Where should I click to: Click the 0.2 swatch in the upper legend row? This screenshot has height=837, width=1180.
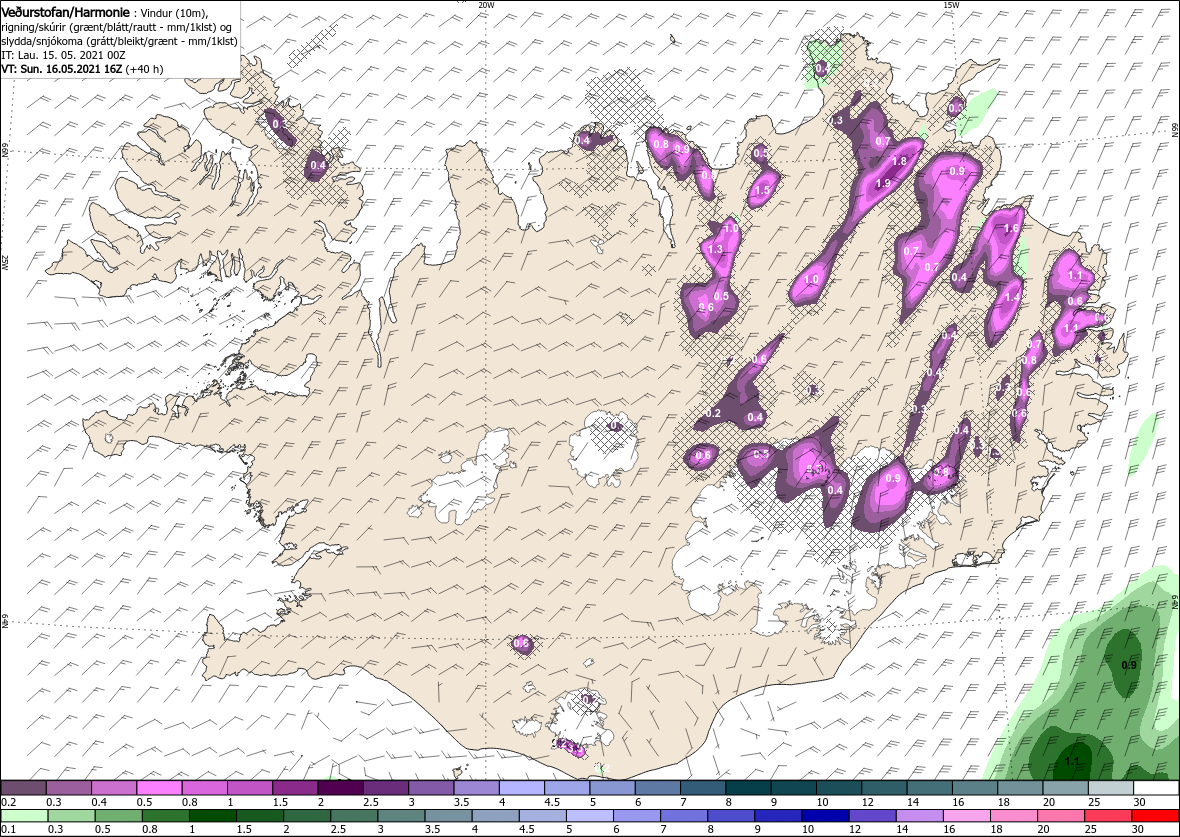click(23, 788)
